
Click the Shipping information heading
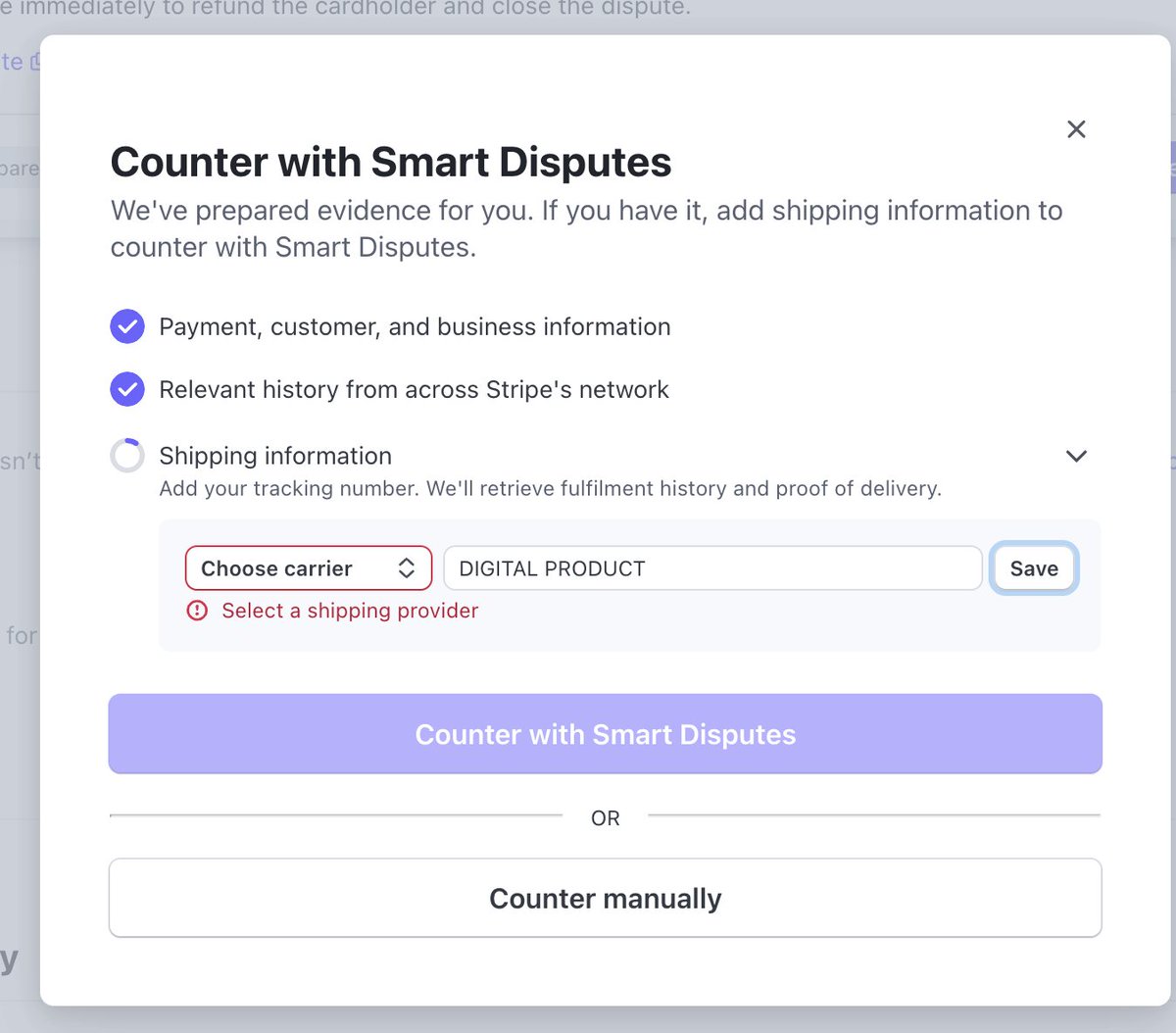point(275,456)
